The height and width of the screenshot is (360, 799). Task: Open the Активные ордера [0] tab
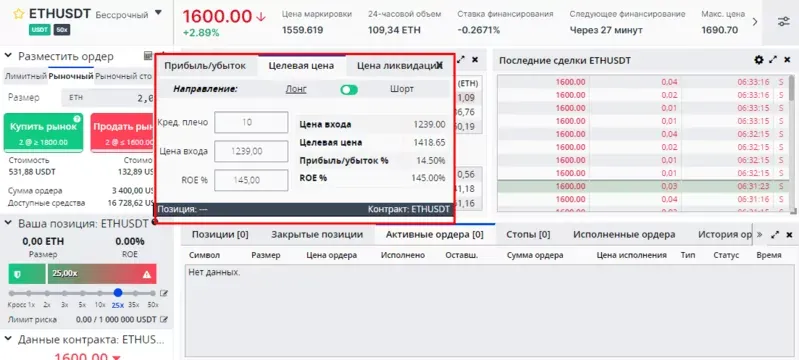pos(435,235)
